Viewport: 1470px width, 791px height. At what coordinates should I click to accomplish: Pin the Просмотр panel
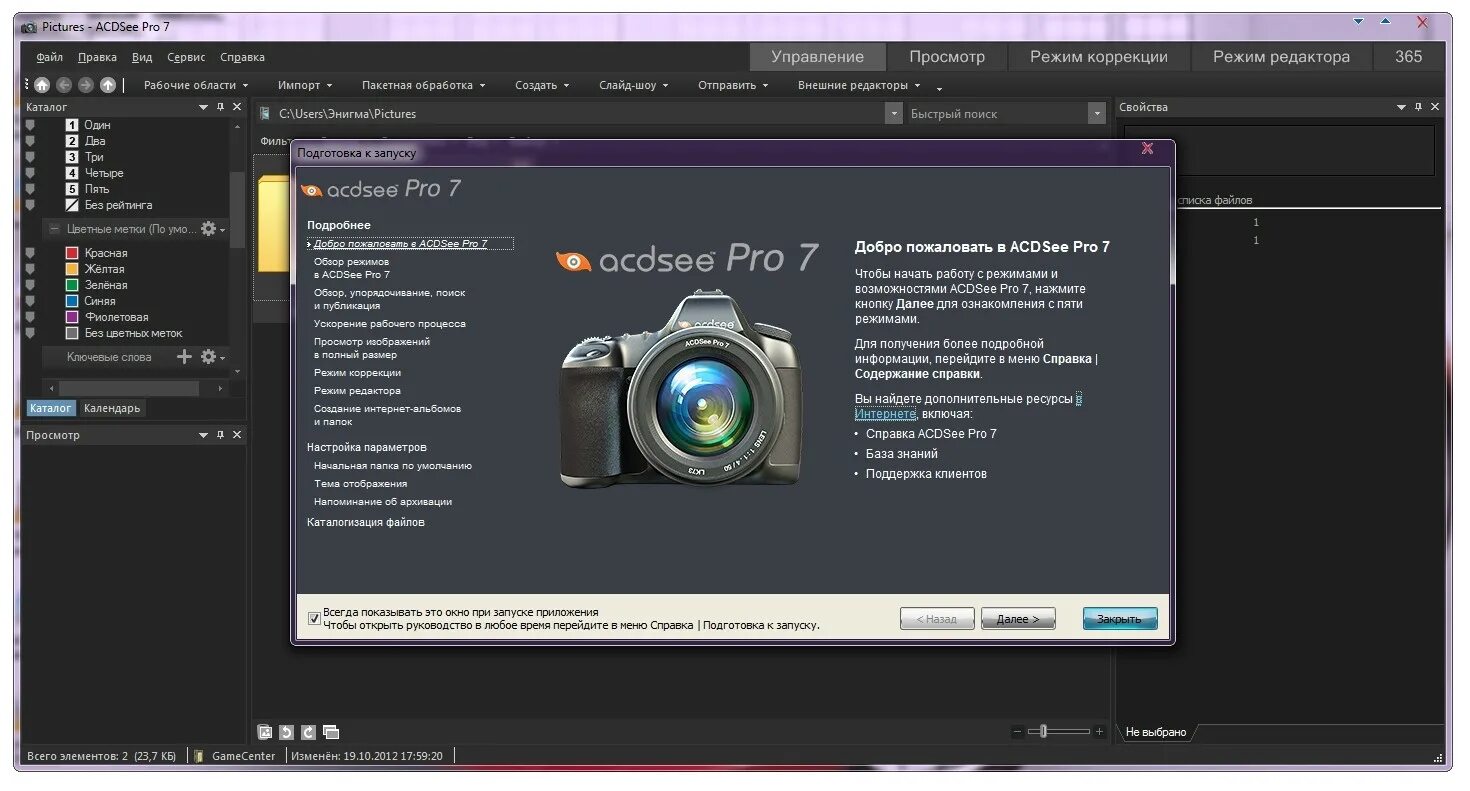(x=221, y=435)
